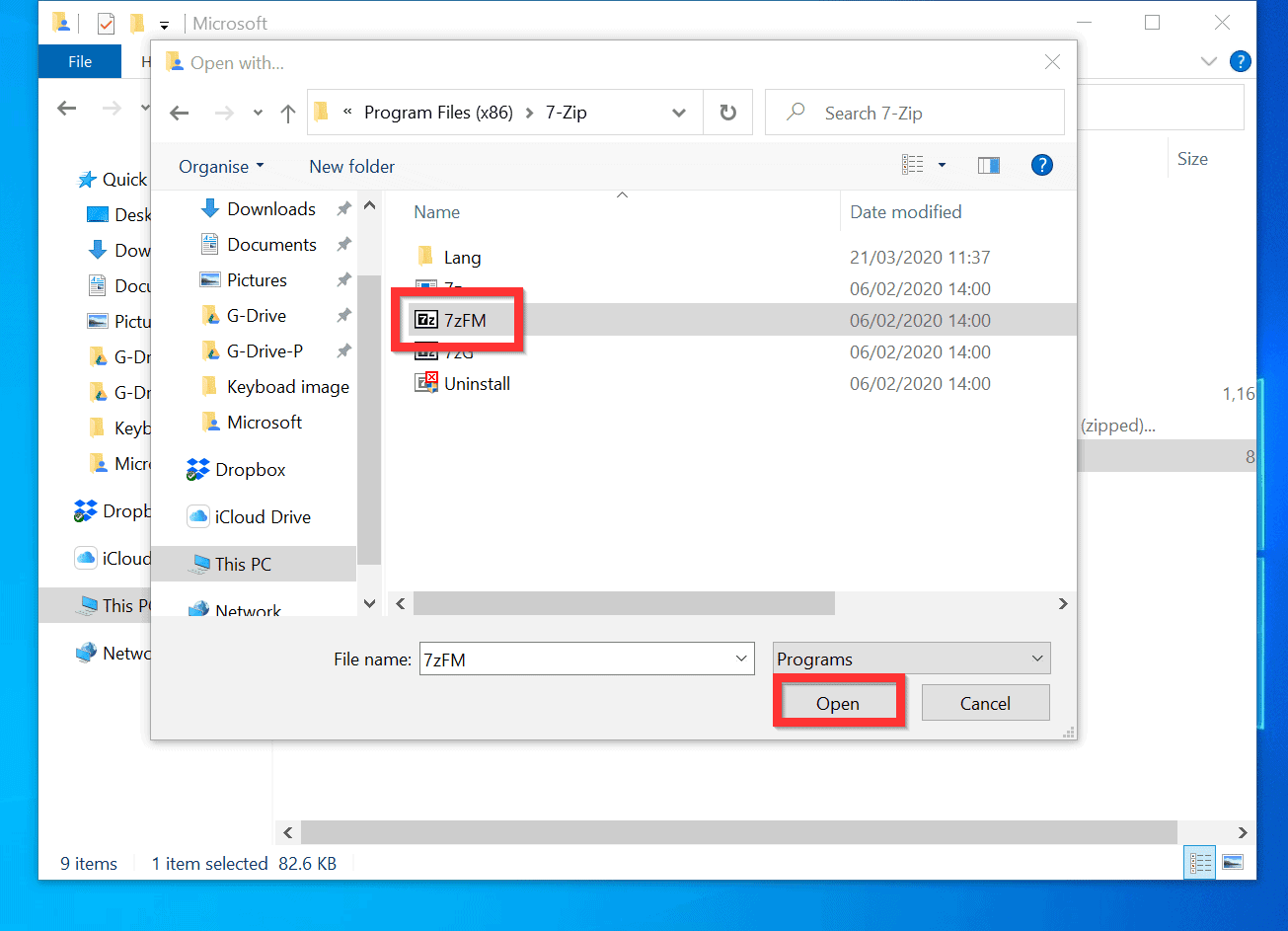Click the Search 7-Zip box
The height and width of the screenshot is (931, 1288).
[x=915, y=113]
